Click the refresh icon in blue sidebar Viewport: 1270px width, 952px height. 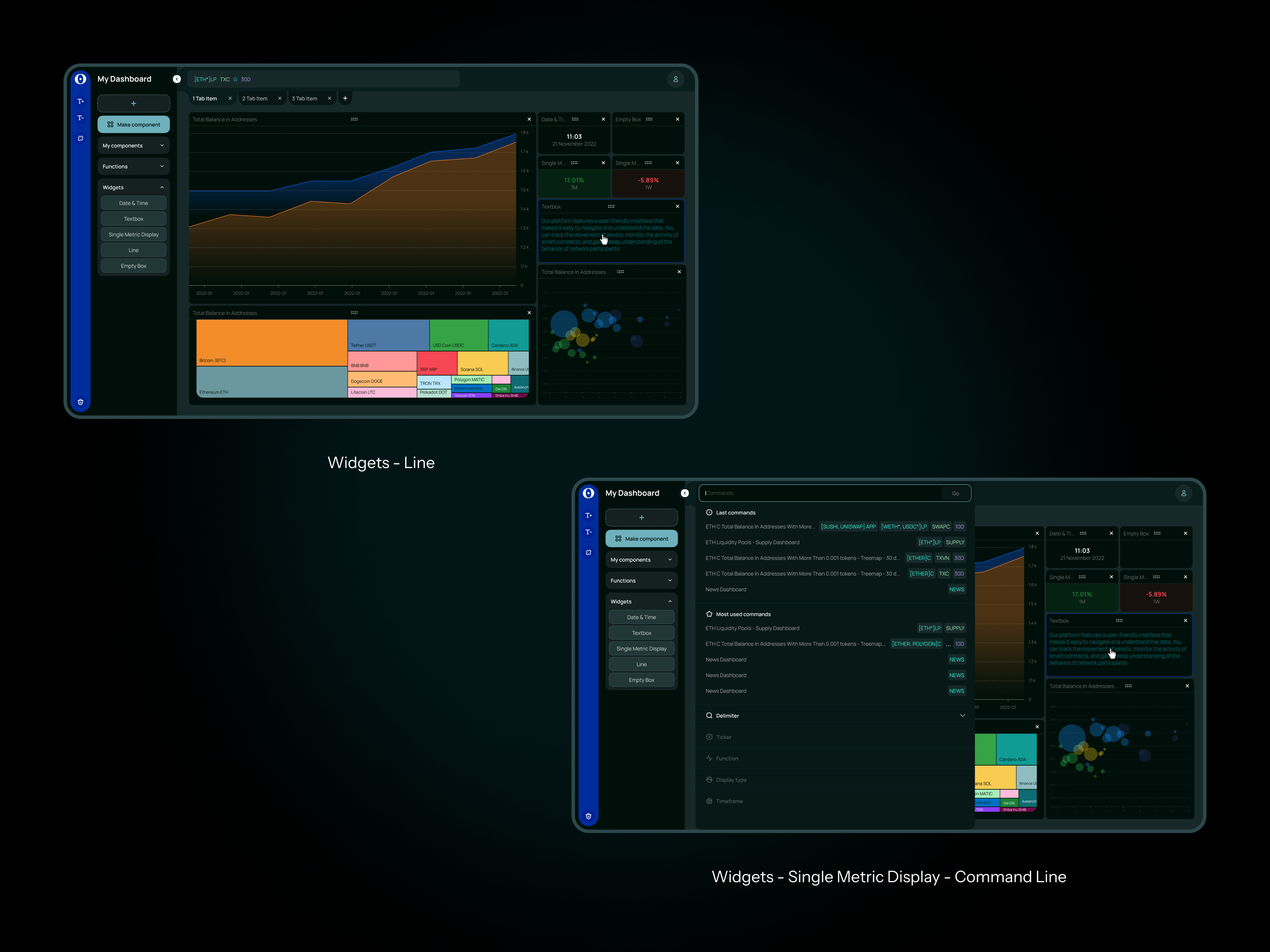click(x=81, y=138)
